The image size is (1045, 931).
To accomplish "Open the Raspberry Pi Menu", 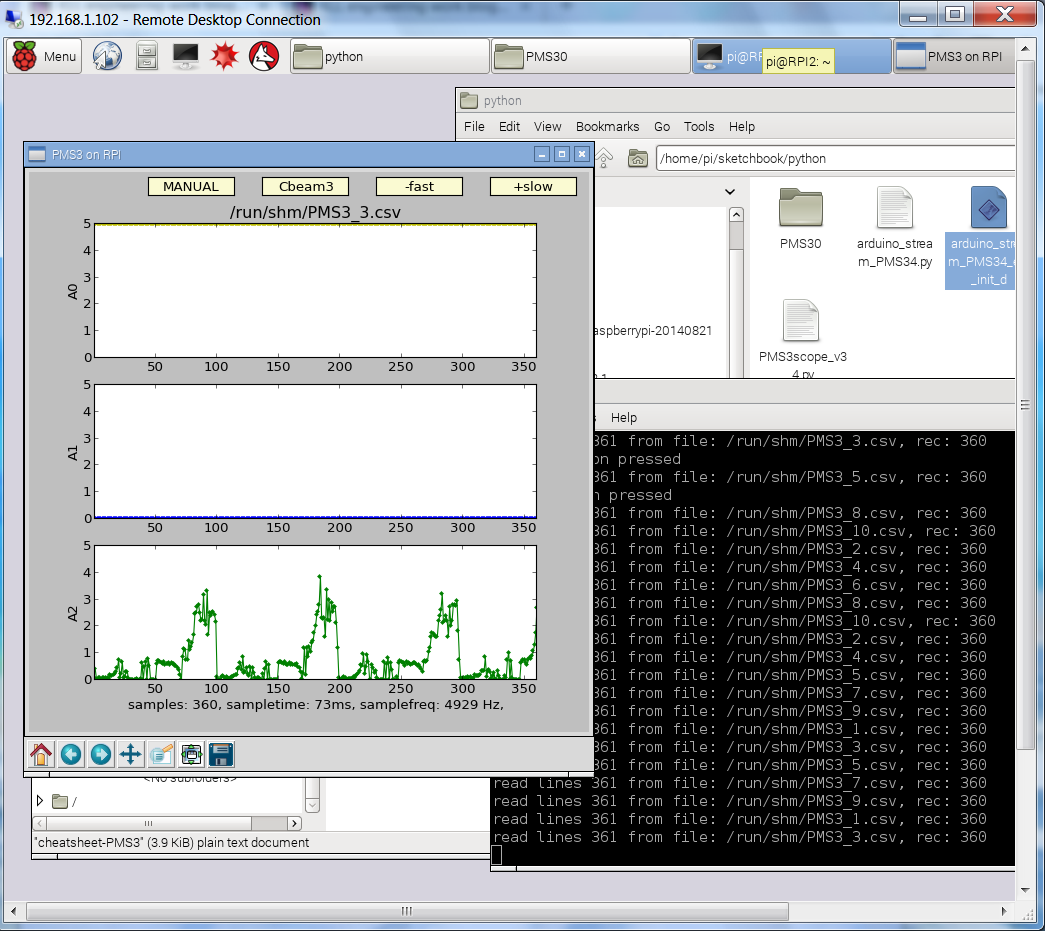I will point(45,56).
